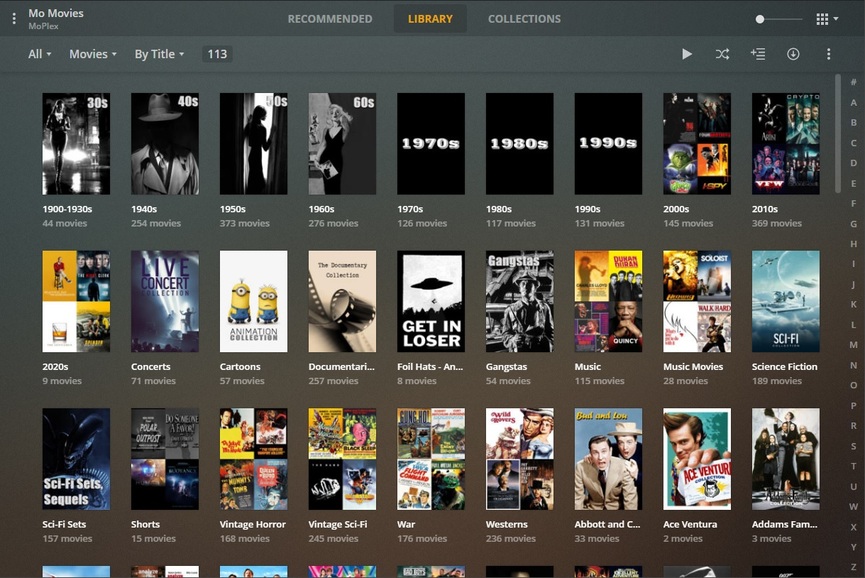Click the Vintage Horror title link

(253, 524)
